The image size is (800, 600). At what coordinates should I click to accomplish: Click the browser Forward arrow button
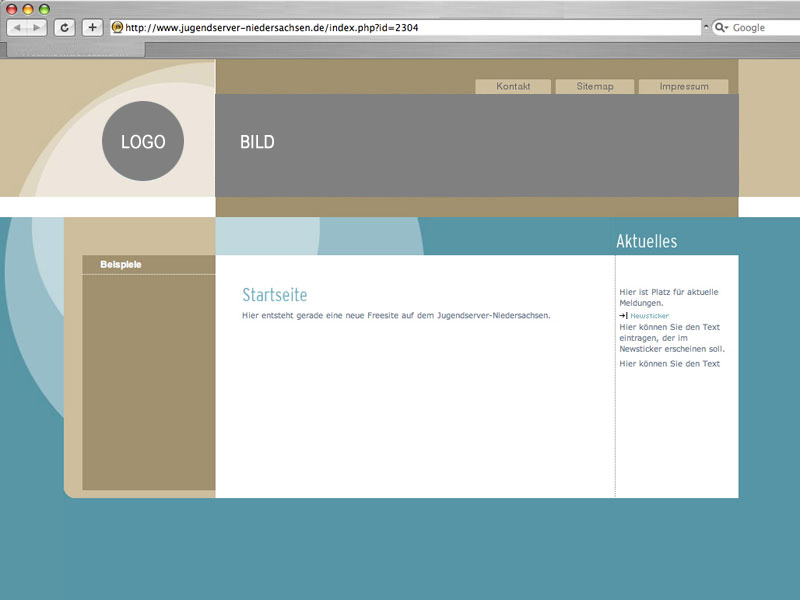click(37, 28)
